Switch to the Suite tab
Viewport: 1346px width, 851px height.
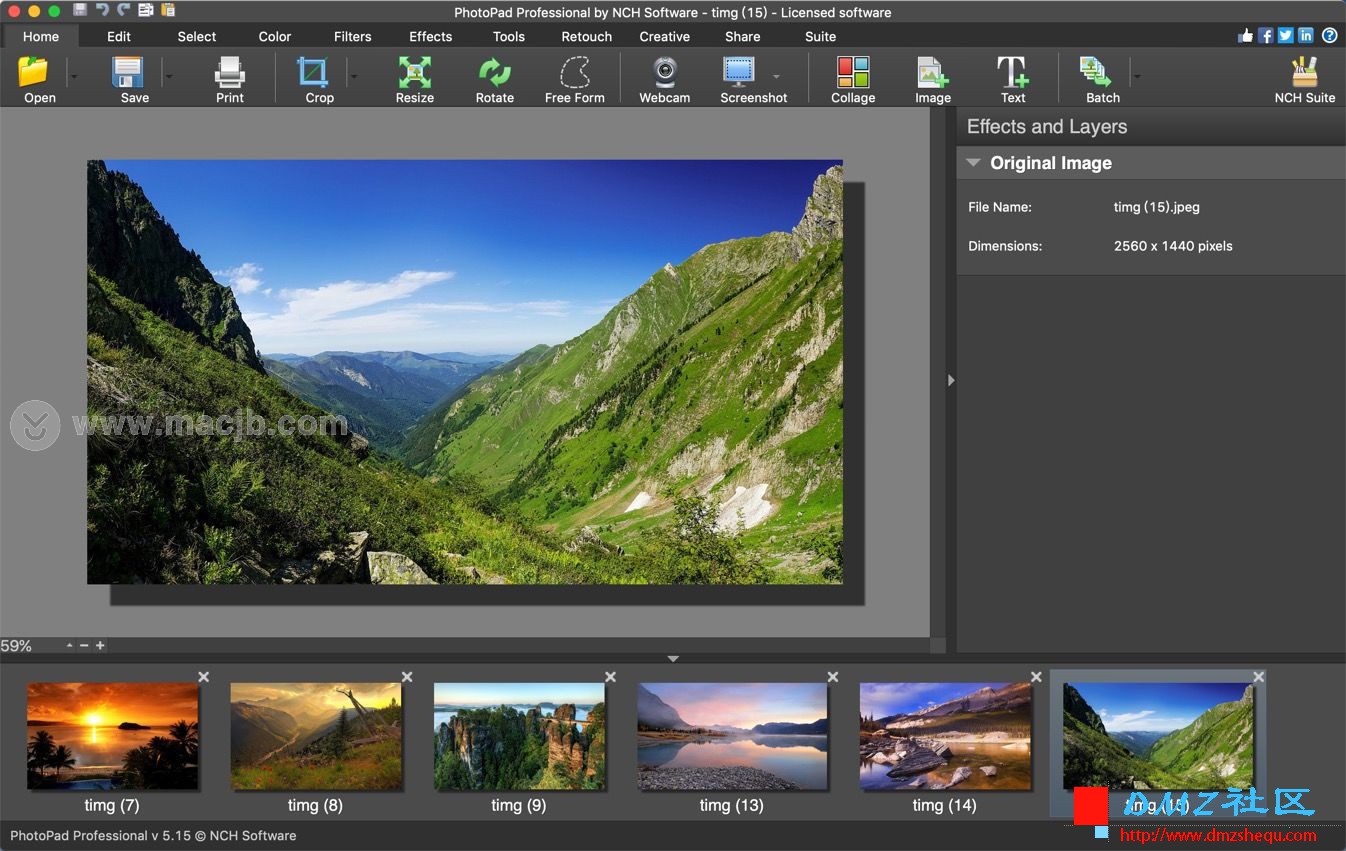[x=821, y=36]
